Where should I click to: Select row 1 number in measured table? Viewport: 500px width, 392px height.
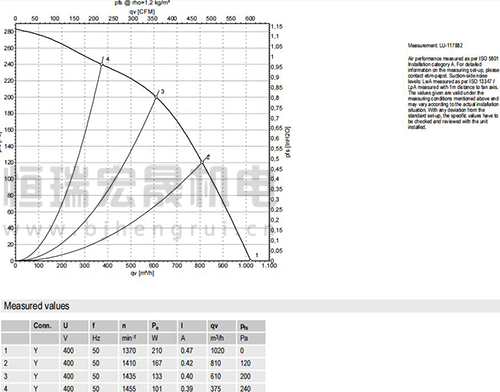point(5,351)
